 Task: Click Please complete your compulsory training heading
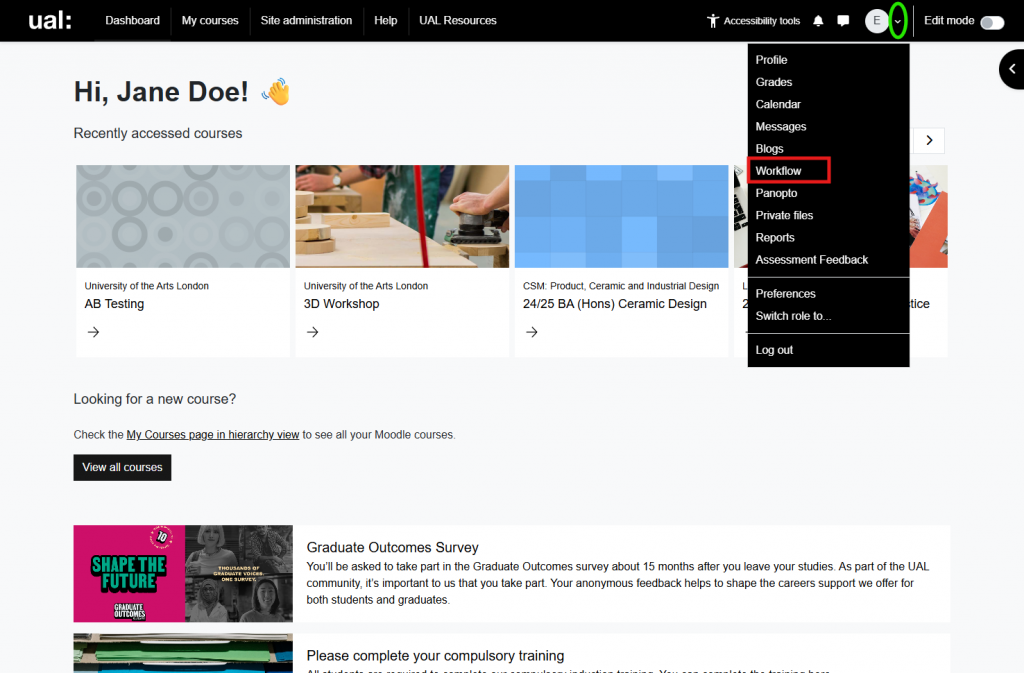coord(436,655)
